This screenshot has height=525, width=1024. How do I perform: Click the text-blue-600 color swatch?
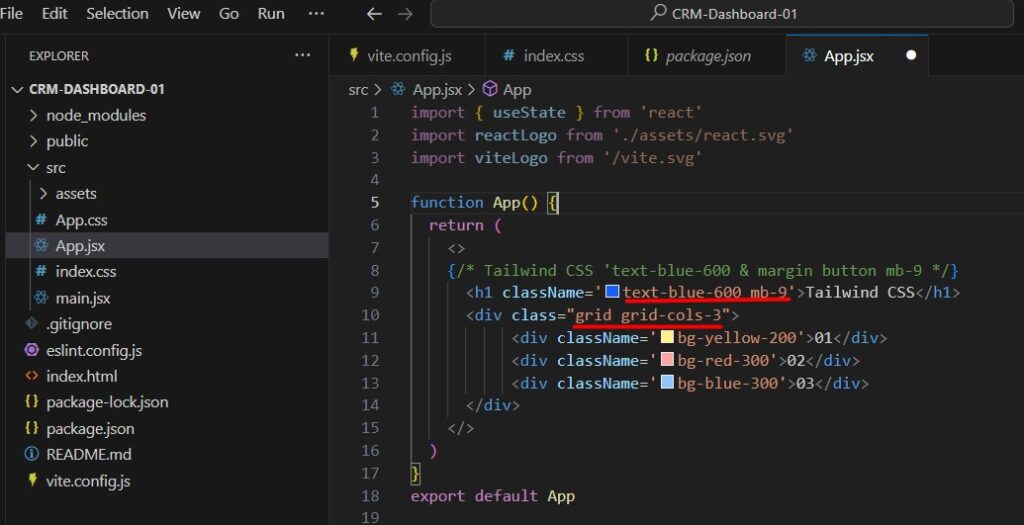point(612,293)
